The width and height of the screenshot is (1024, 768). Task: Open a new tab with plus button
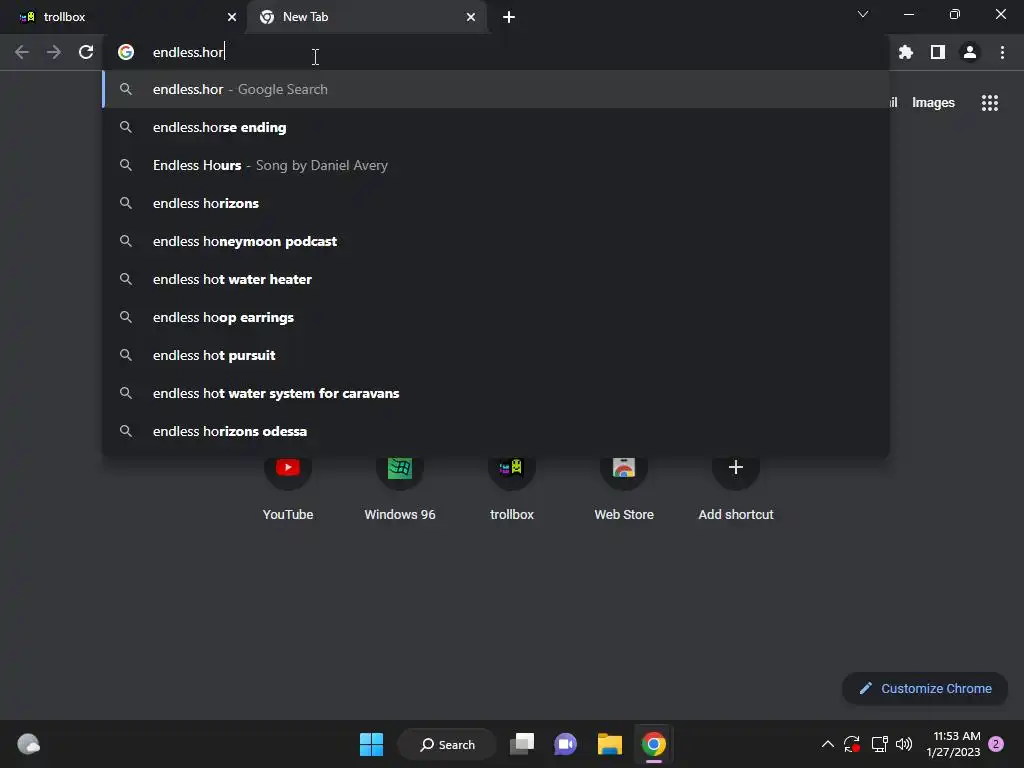coord(509,17)
